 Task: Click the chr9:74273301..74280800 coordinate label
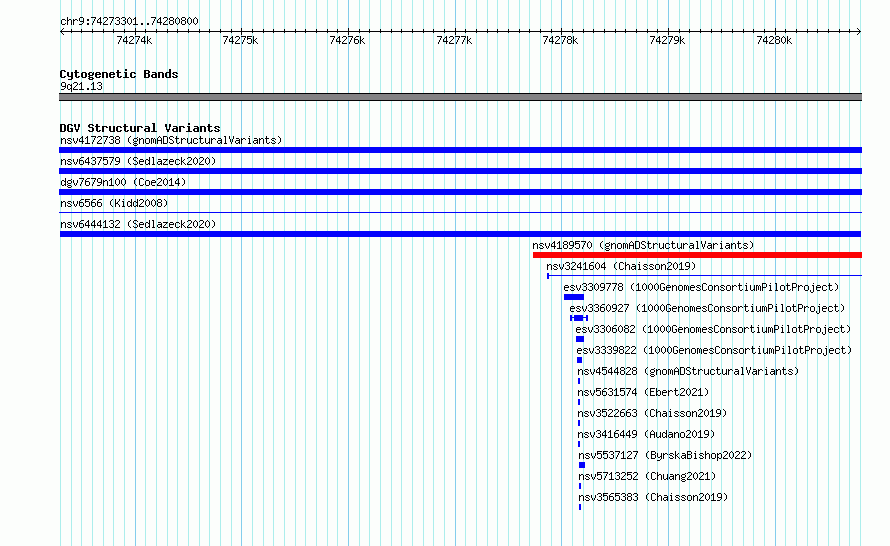pos(129,22)
